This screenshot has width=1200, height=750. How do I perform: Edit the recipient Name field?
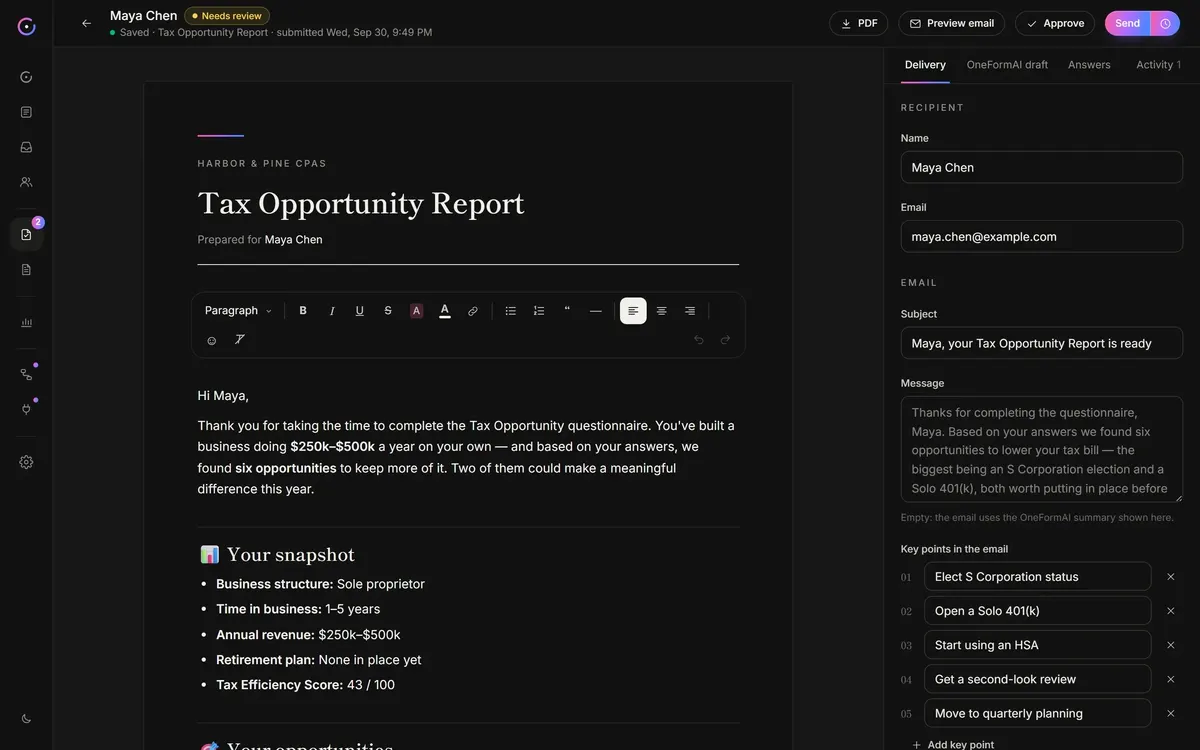[1041, 167]
